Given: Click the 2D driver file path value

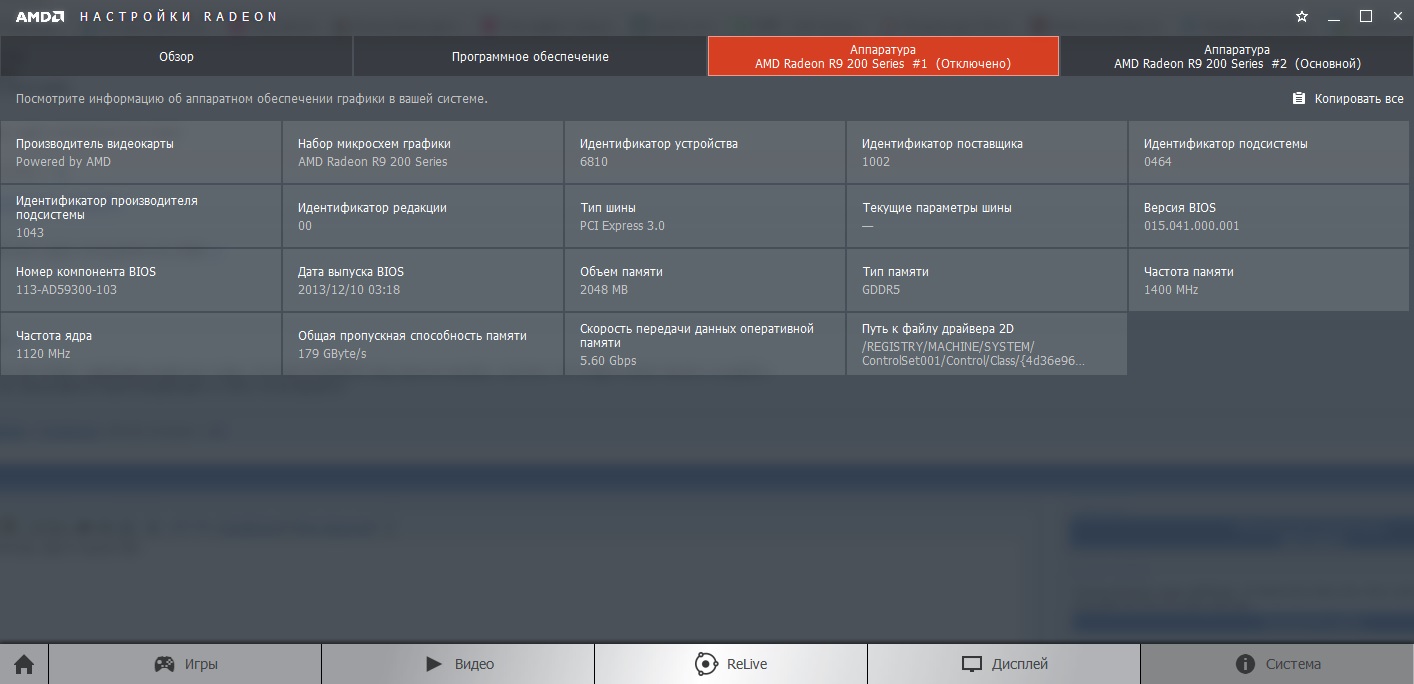Looking at the screenshot, I should click(973, 354).
